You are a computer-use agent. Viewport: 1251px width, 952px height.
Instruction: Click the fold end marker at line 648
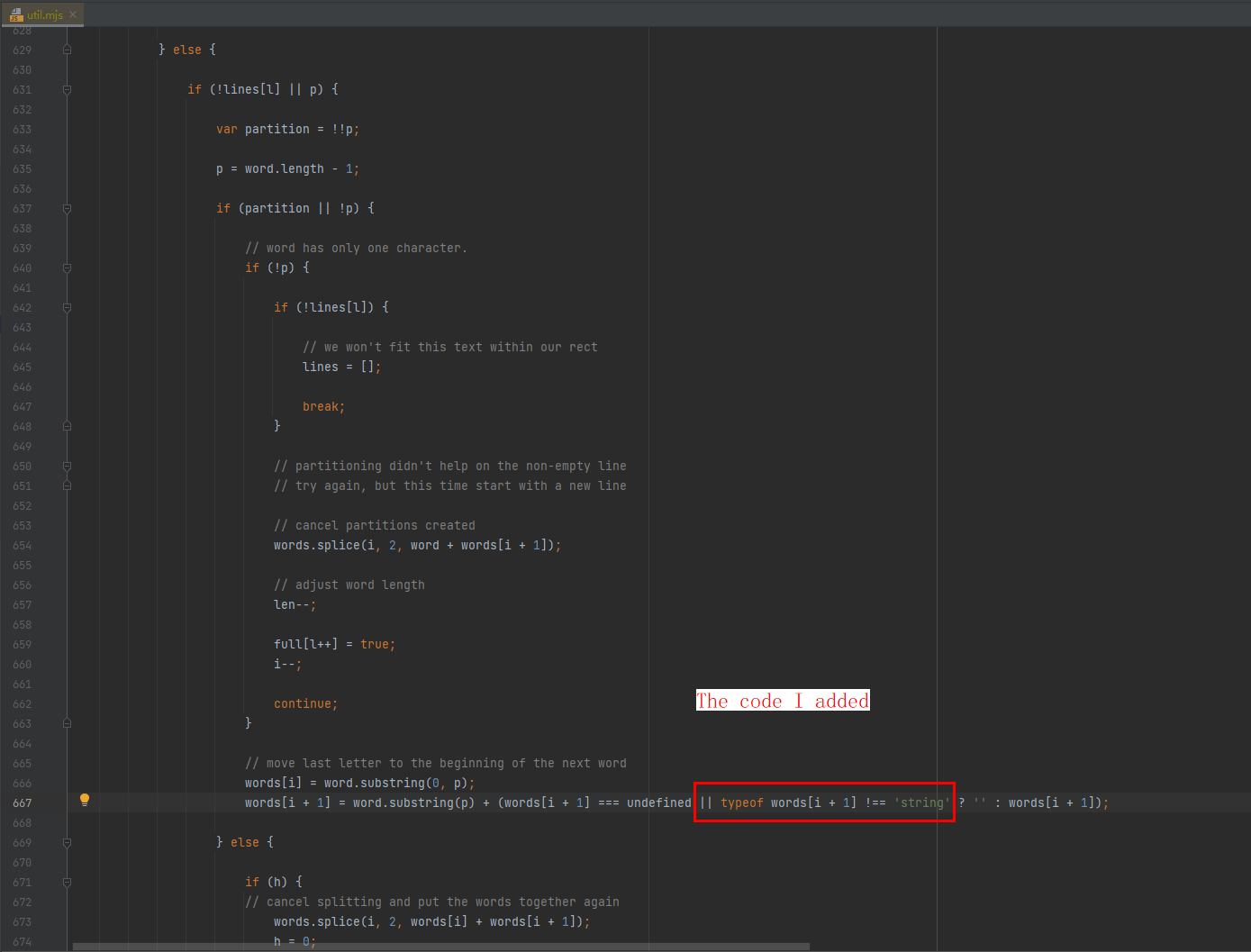(67, 426)
